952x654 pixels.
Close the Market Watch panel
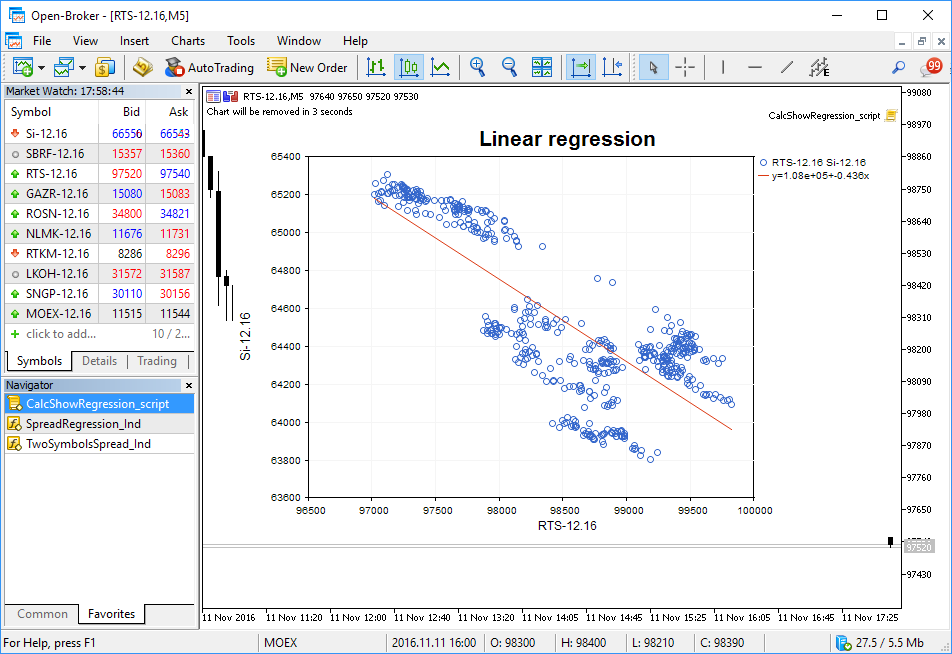point(189,92)
